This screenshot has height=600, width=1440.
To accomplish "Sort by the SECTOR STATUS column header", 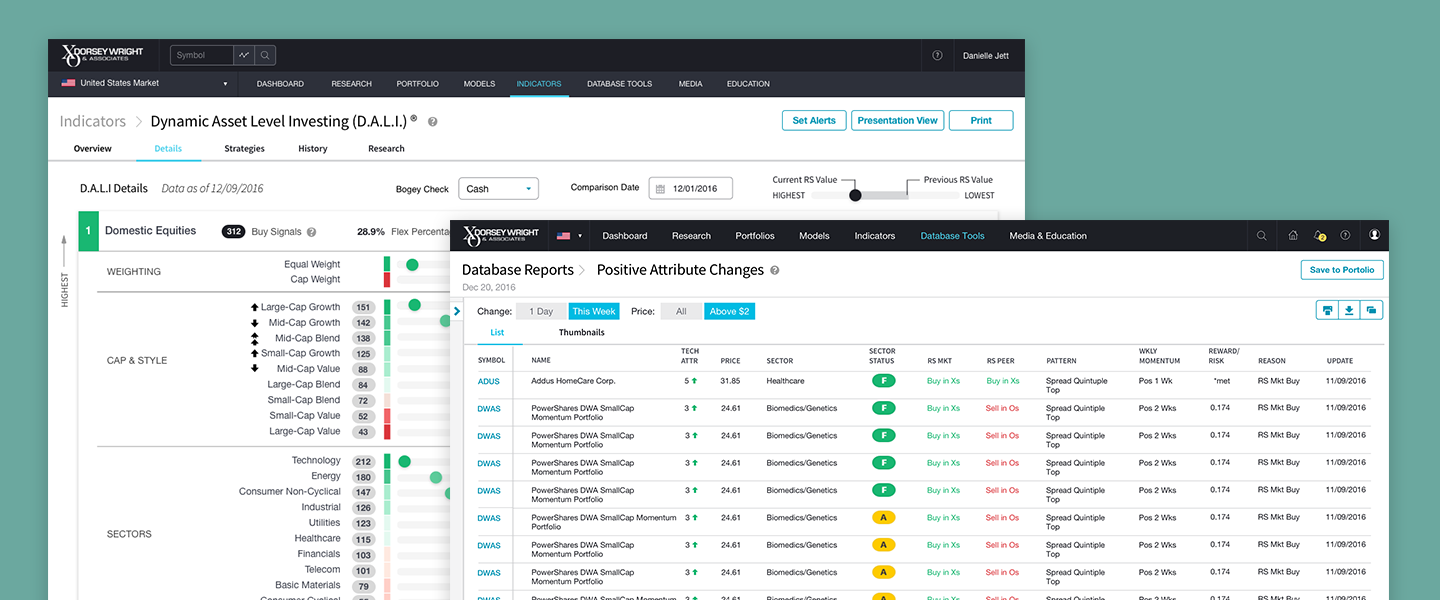I will [x=882, y=356].
